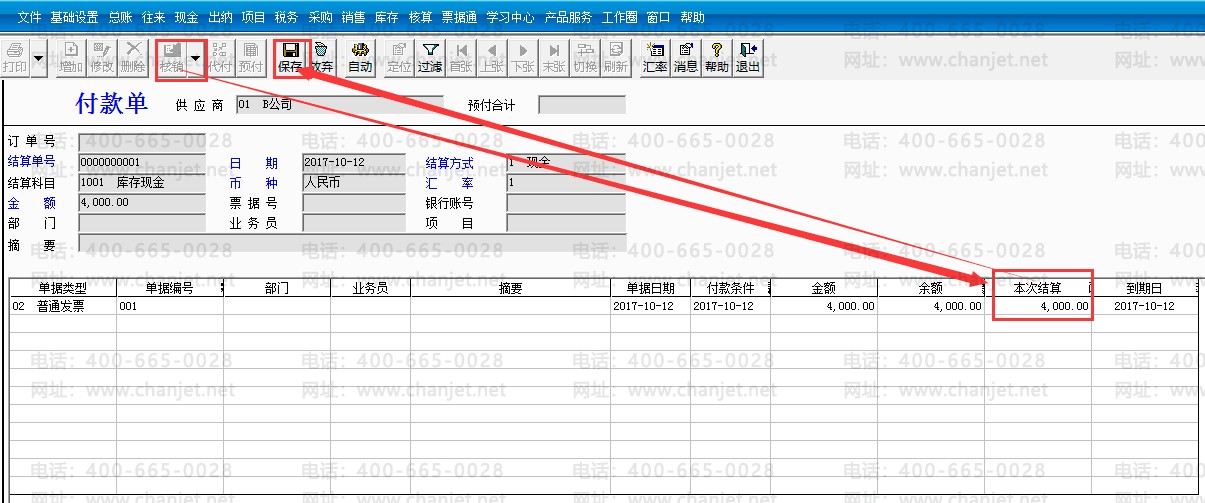Click the 增加 add icon
This screenshot has width=1205, height=503.
[x=71, y=57]
